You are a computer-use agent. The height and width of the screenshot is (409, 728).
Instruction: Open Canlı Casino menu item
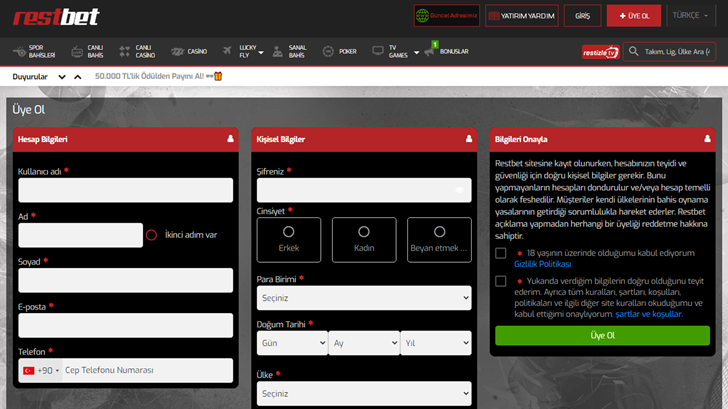[x=137, y=52]
